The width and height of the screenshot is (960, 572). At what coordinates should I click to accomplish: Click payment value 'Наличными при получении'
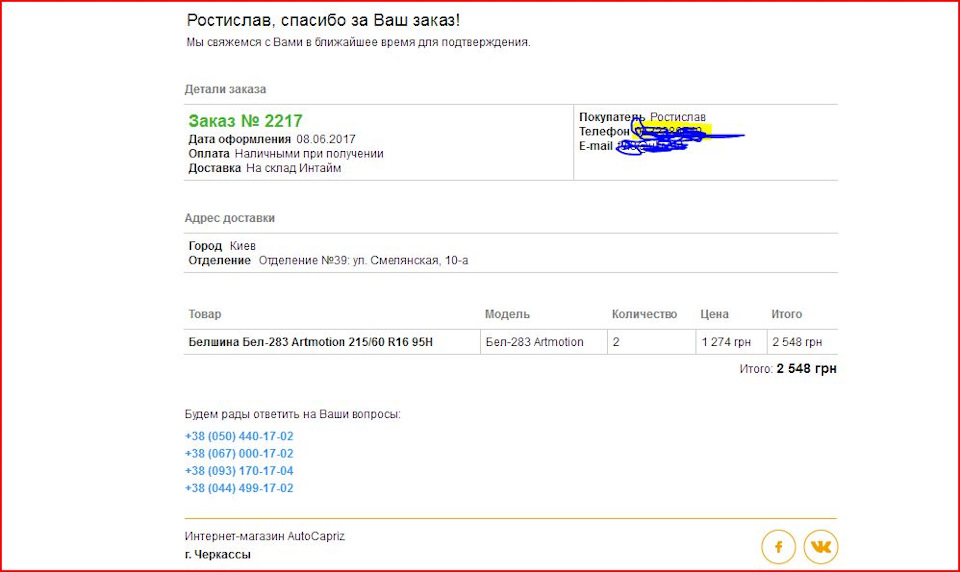(309, 154)
